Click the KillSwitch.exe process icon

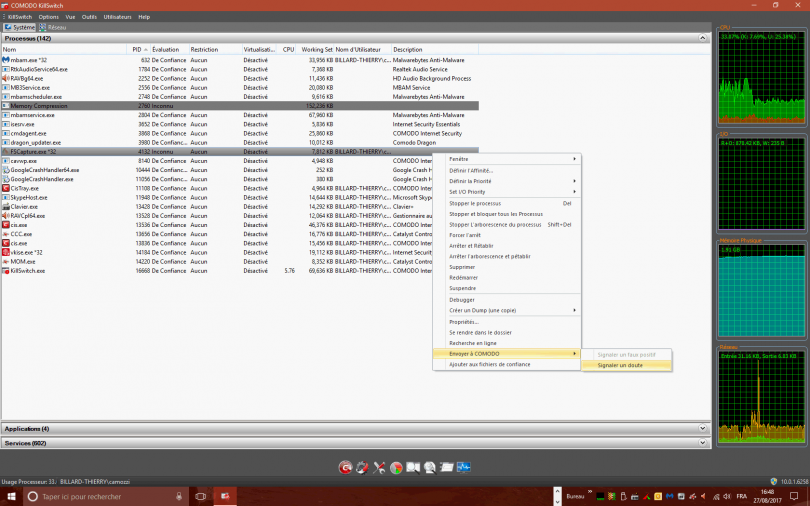(x=6, y=271)
